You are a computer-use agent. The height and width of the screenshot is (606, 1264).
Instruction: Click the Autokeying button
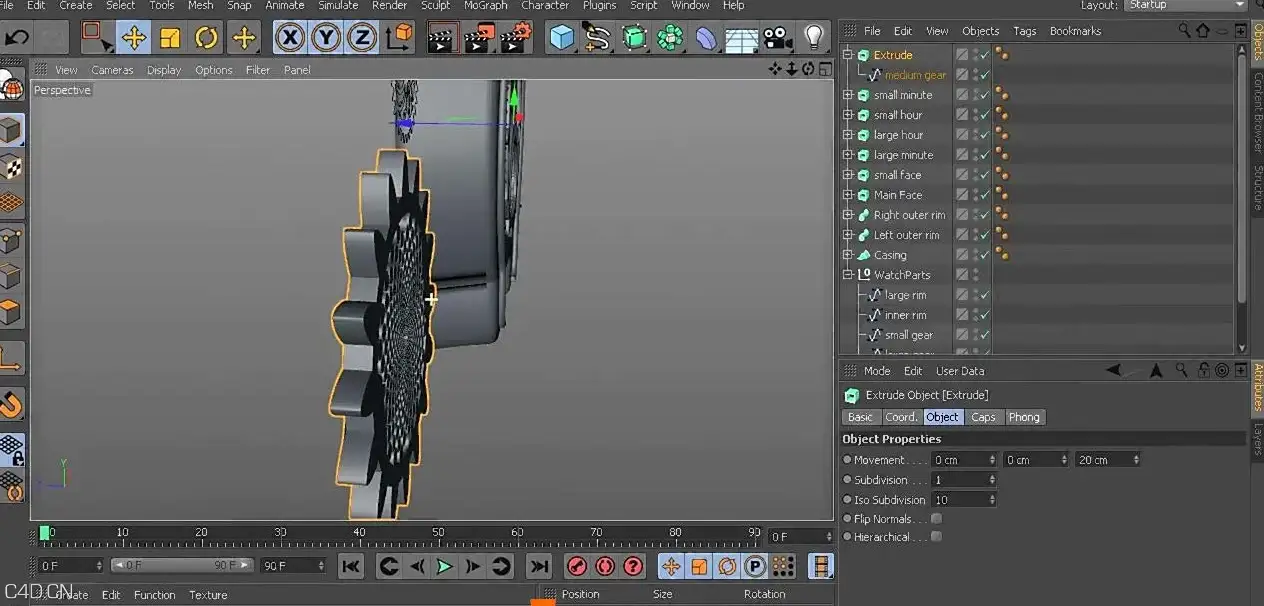pyautogui.click(x=605, y=567)
